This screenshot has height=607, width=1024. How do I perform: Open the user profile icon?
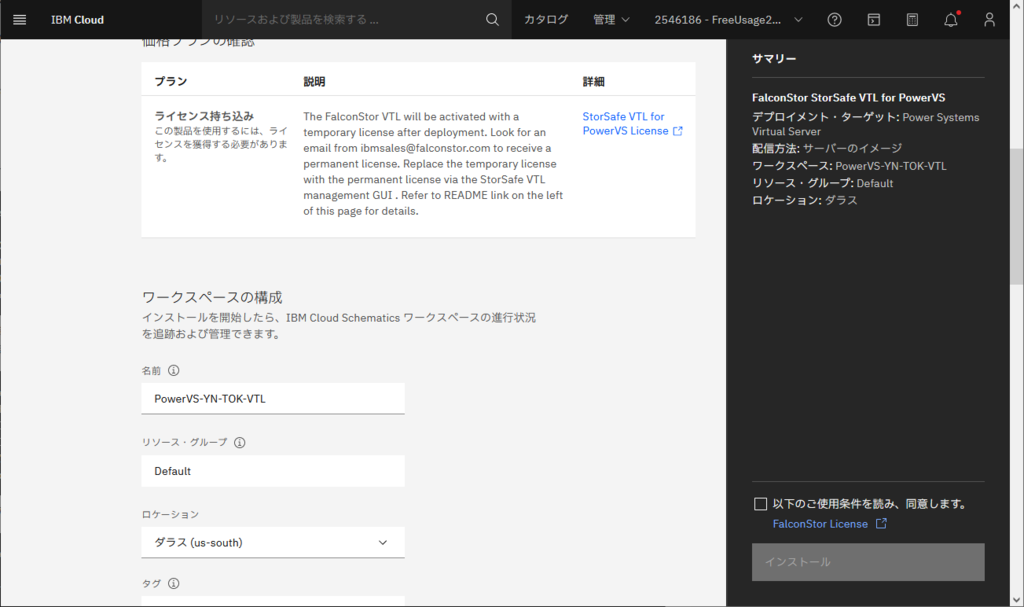tap(989, 20)
